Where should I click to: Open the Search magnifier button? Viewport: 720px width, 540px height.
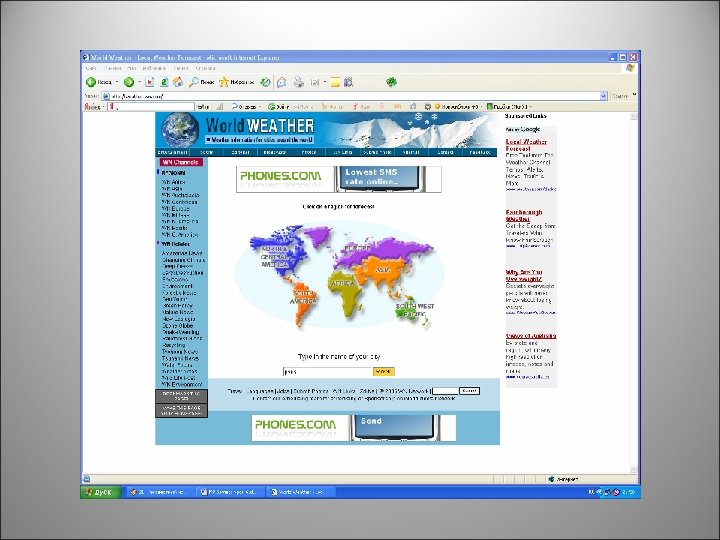click(202, 82)
